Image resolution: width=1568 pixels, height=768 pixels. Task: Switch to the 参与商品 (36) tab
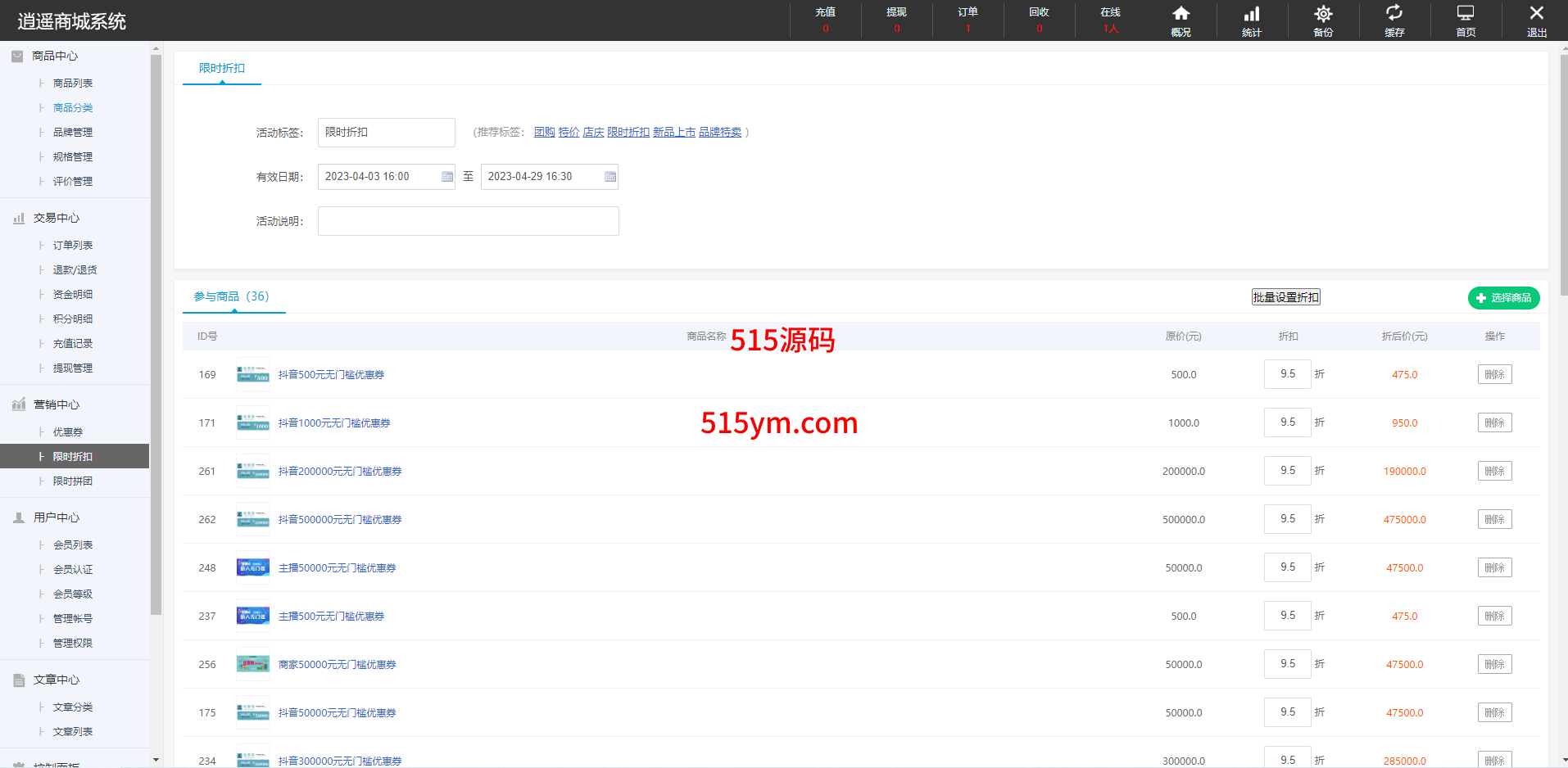coord(232,296)
